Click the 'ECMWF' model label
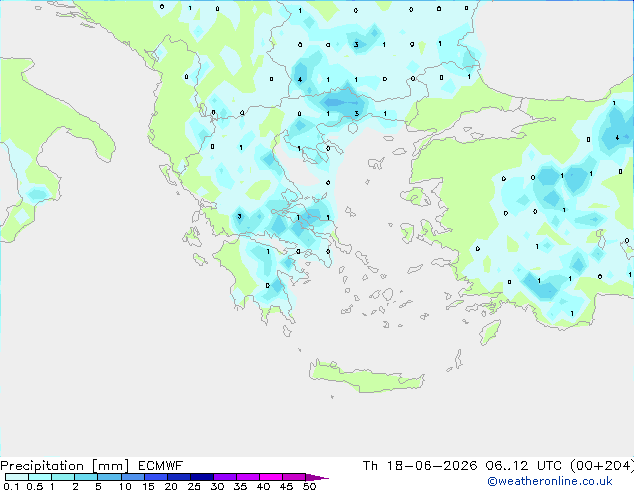This screenshot has height=490, width=634. tap(160, 466)
